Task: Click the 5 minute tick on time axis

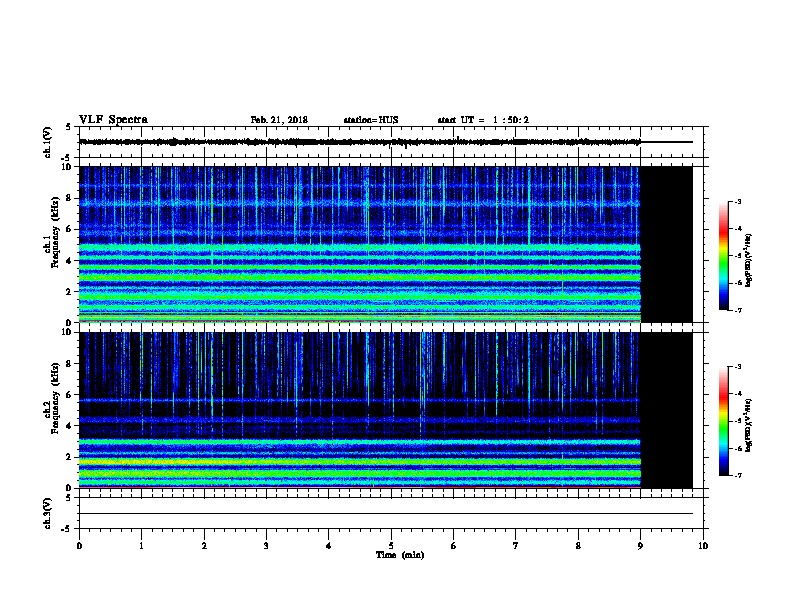Action: pyautogui.click(x=391, y=545)
